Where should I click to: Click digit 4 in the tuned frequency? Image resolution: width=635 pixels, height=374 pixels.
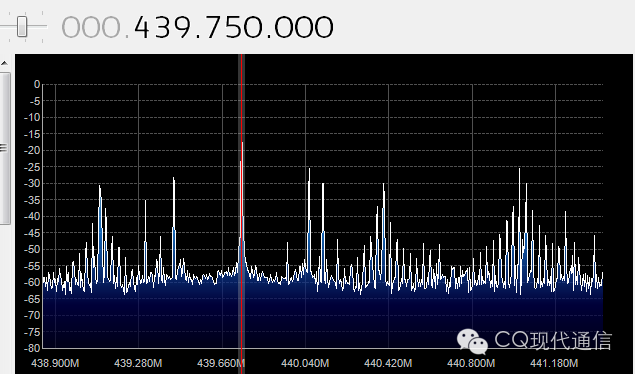[143, 28]
